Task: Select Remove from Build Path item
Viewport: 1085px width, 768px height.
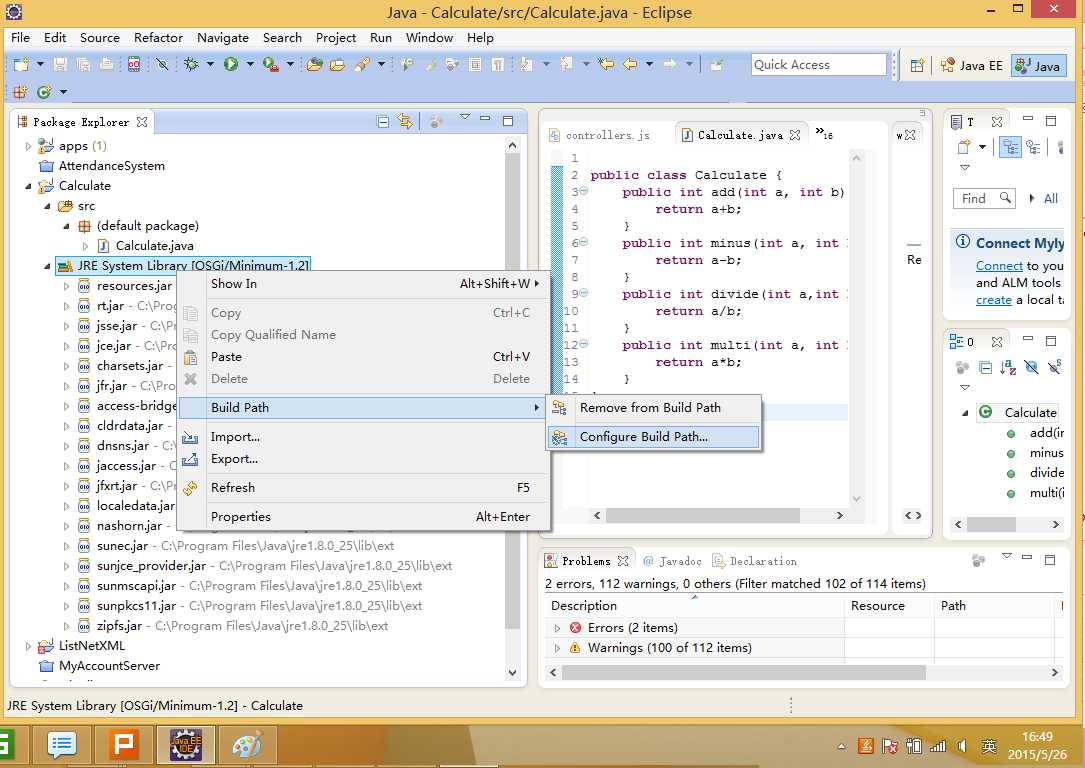Action: click(x=653, y=408)
